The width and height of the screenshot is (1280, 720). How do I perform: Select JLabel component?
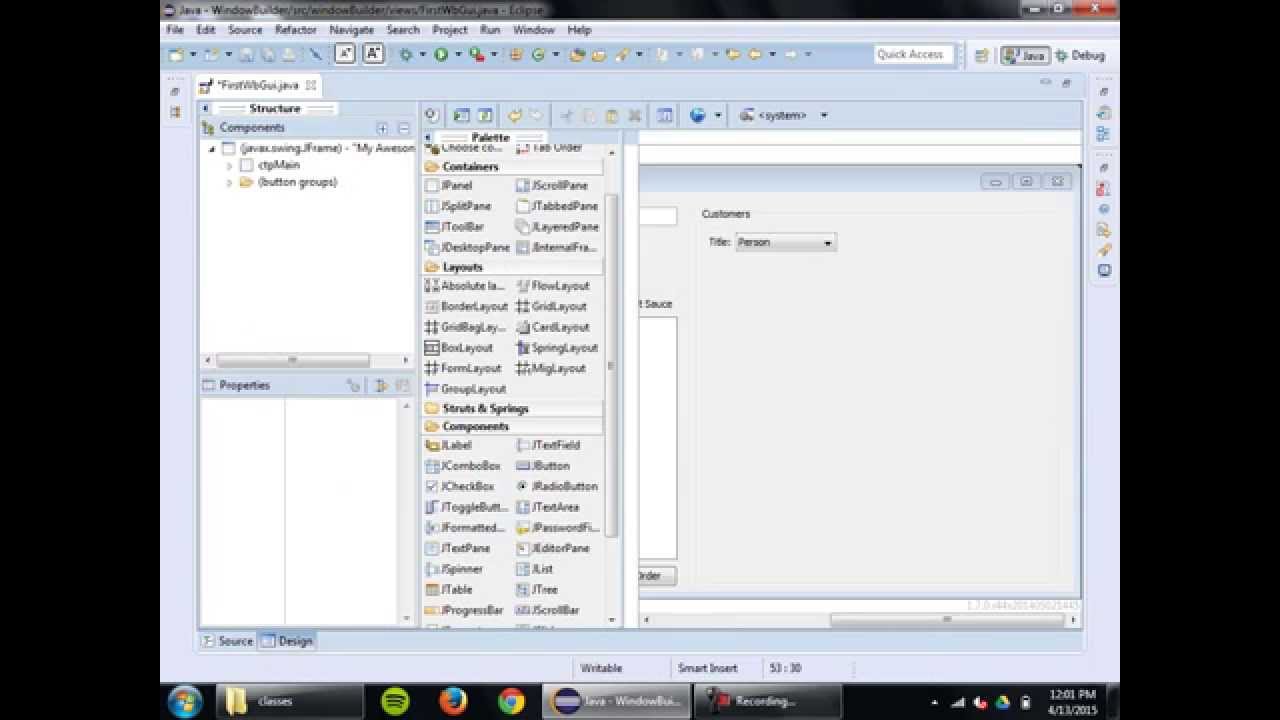448,445
